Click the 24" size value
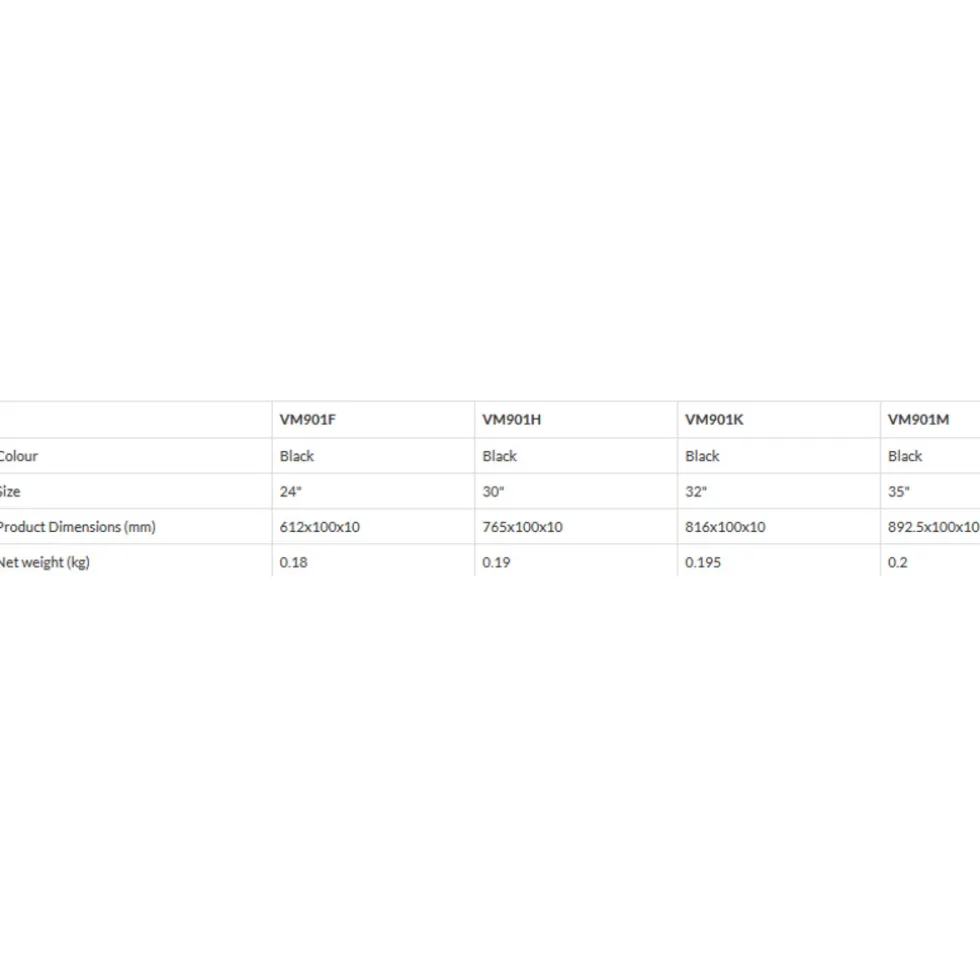This screenshot has width=980, height=980. (291, 491)
